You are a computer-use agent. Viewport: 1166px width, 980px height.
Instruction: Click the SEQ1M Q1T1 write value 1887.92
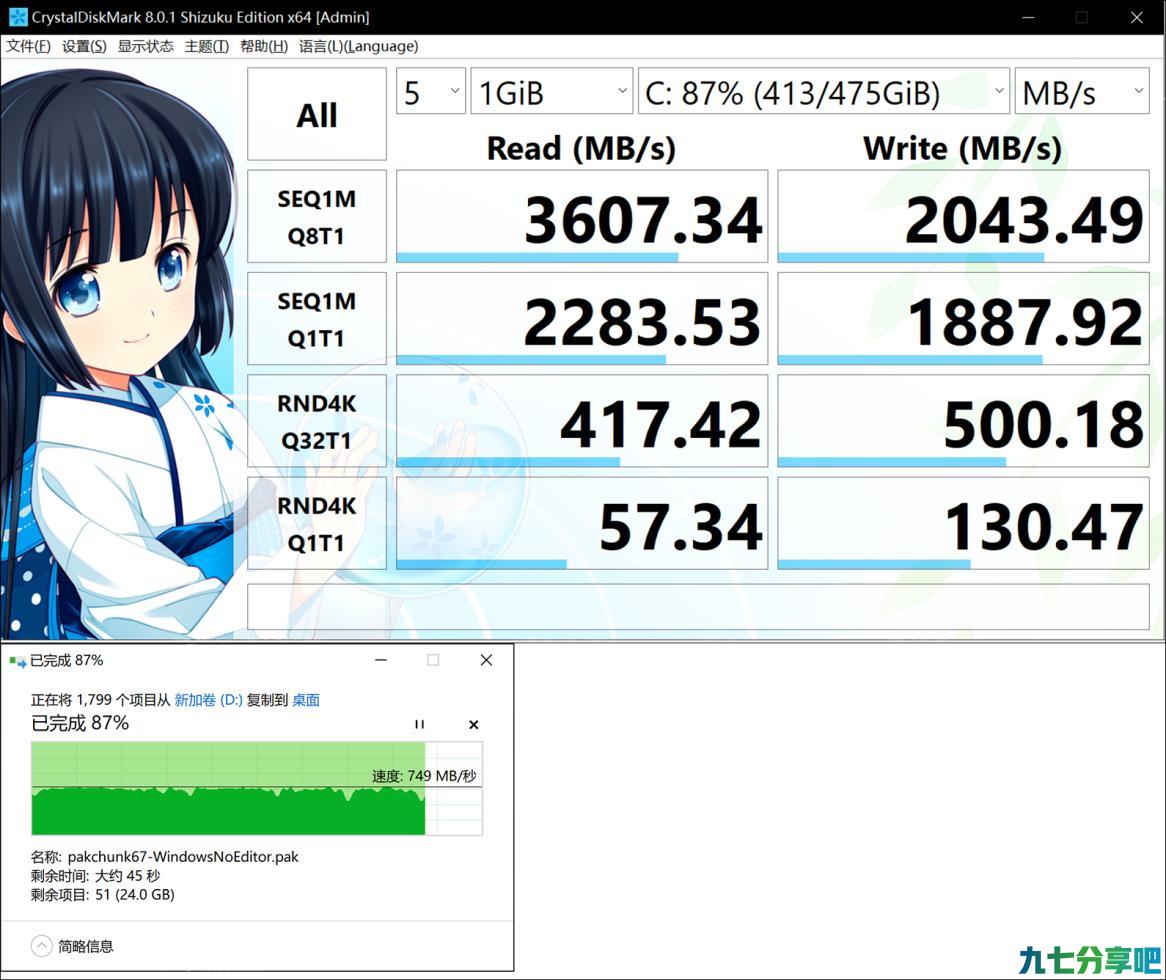pos(964,319)
